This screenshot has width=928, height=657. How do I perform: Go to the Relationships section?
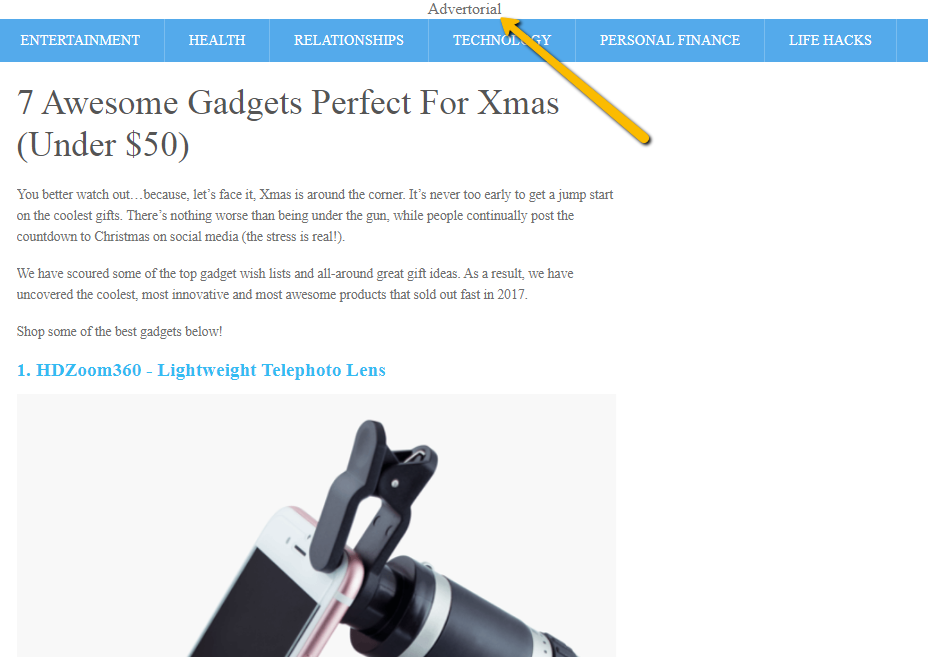click(x=349, y=40)
